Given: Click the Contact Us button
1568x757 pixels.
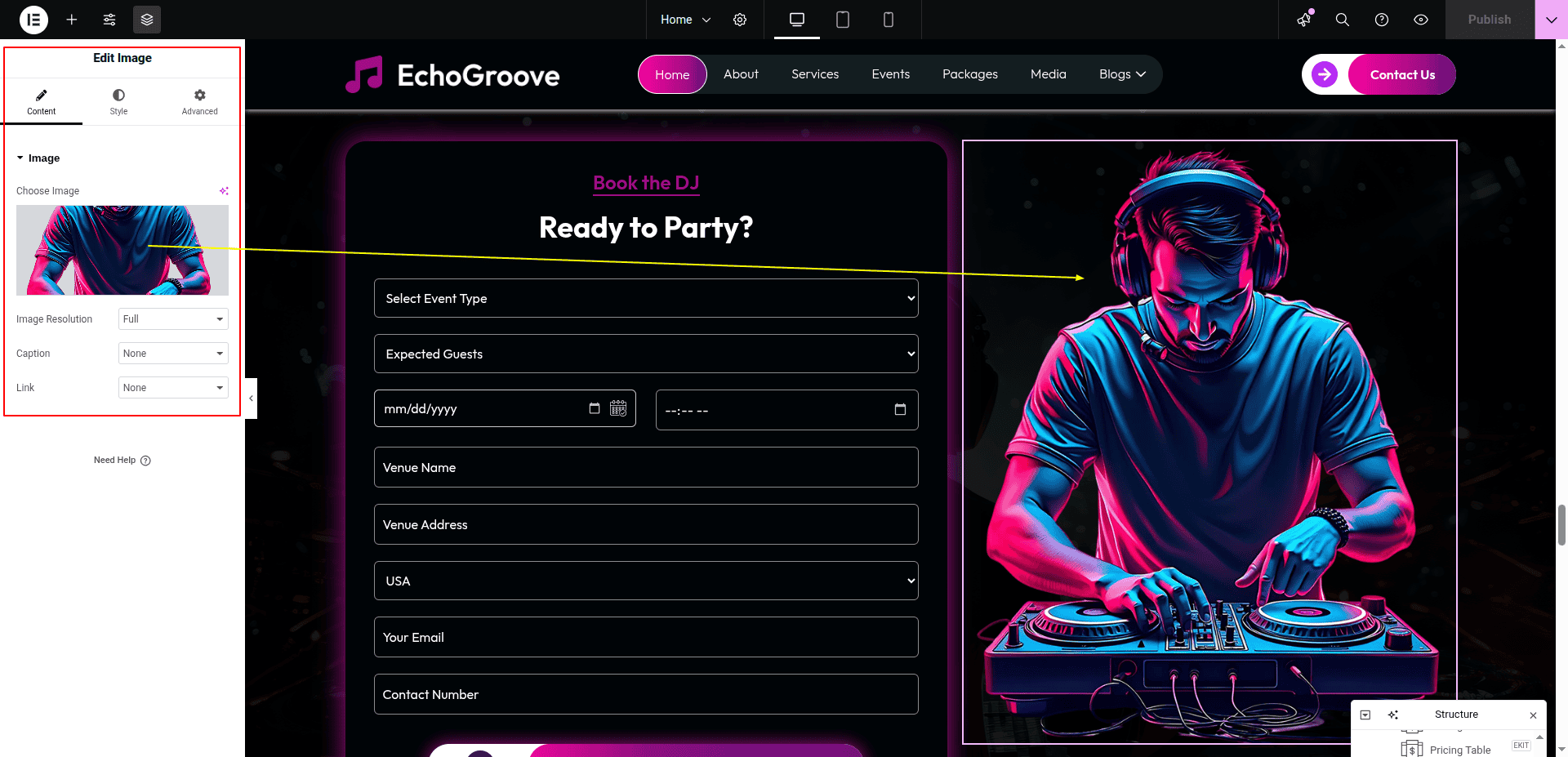Looking at the screenshot, I should point(1401,74).
